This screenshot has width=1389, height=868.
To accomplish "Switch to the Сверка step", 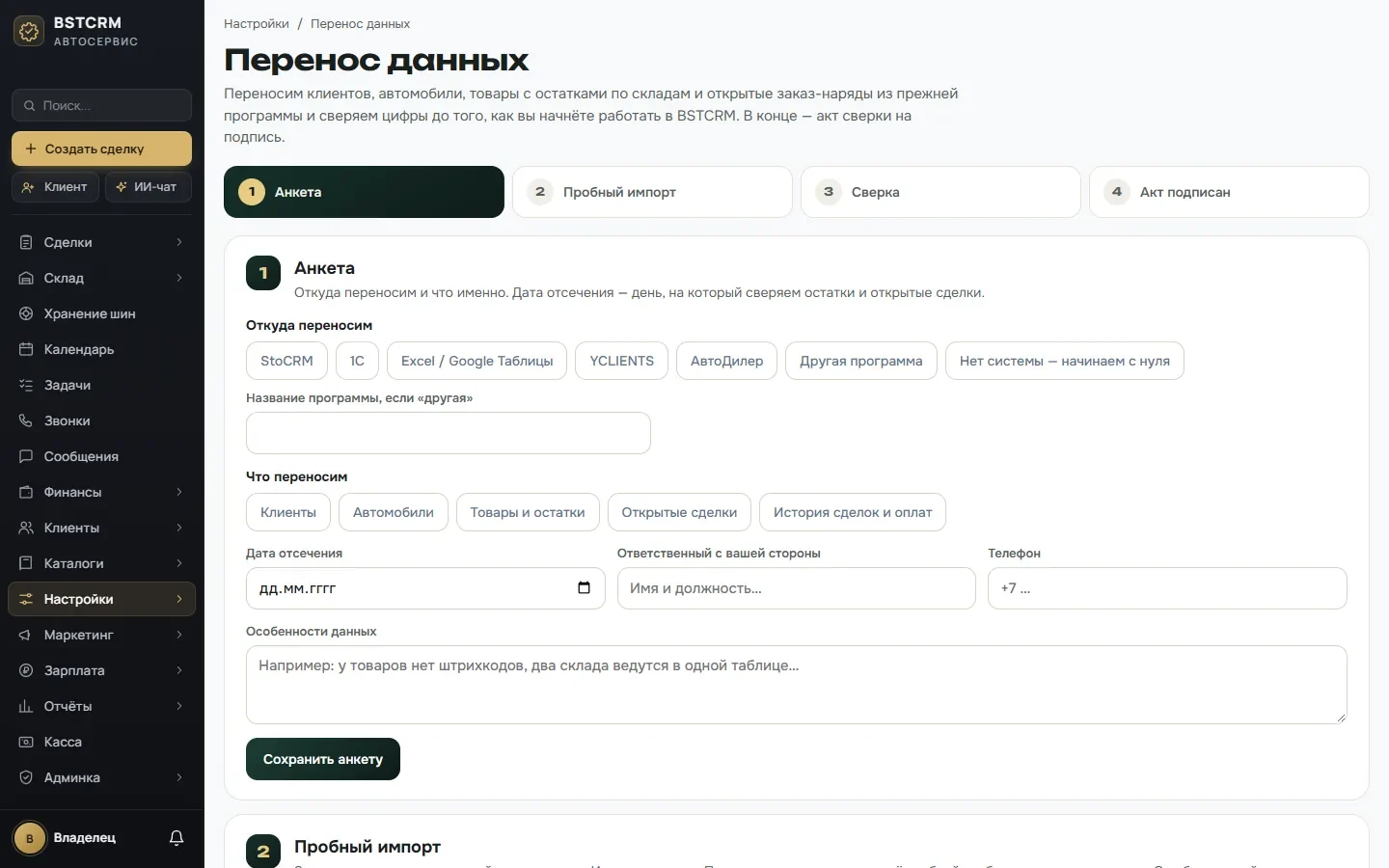I will tap(940, 192).
